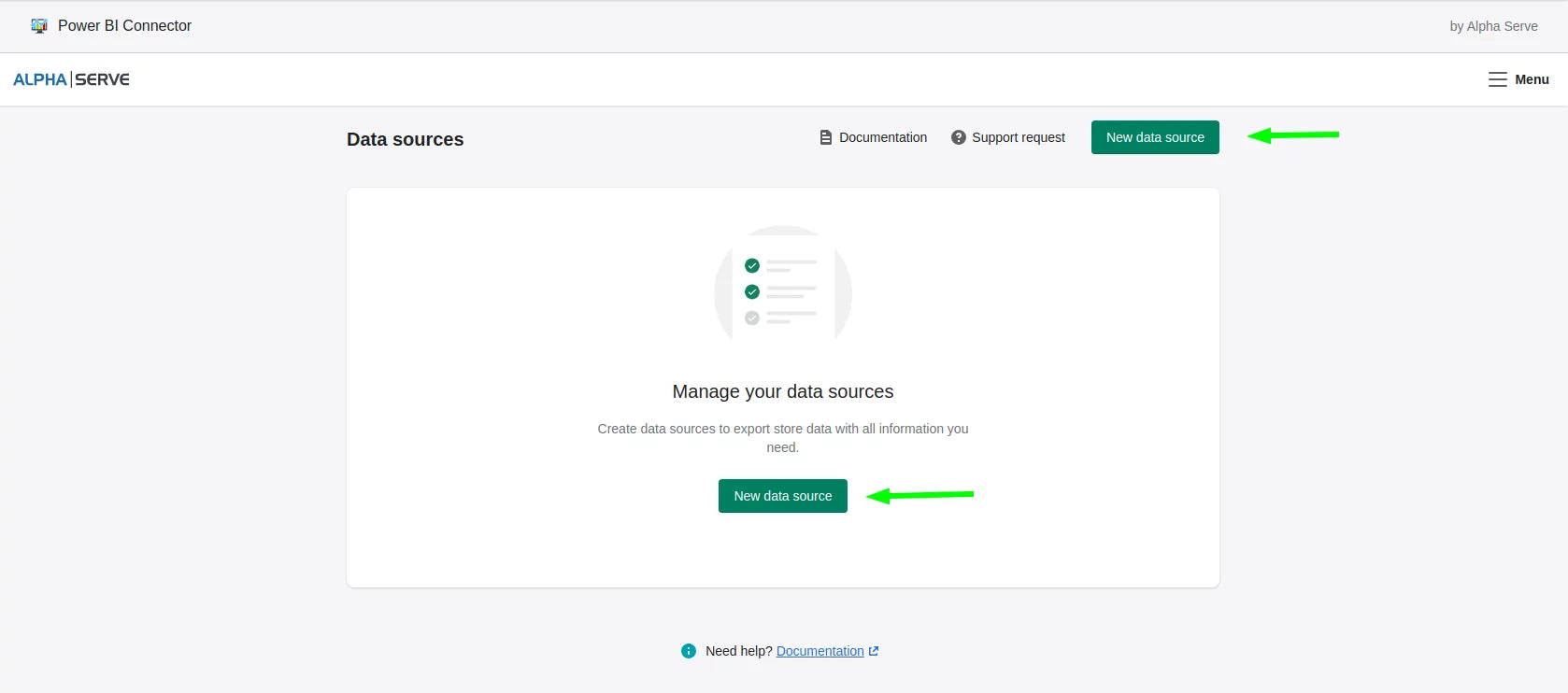Viewport: 1568px width, 693px height.
Task: Click the 'by Alpha Serve' text
Action: [1493, 26]
